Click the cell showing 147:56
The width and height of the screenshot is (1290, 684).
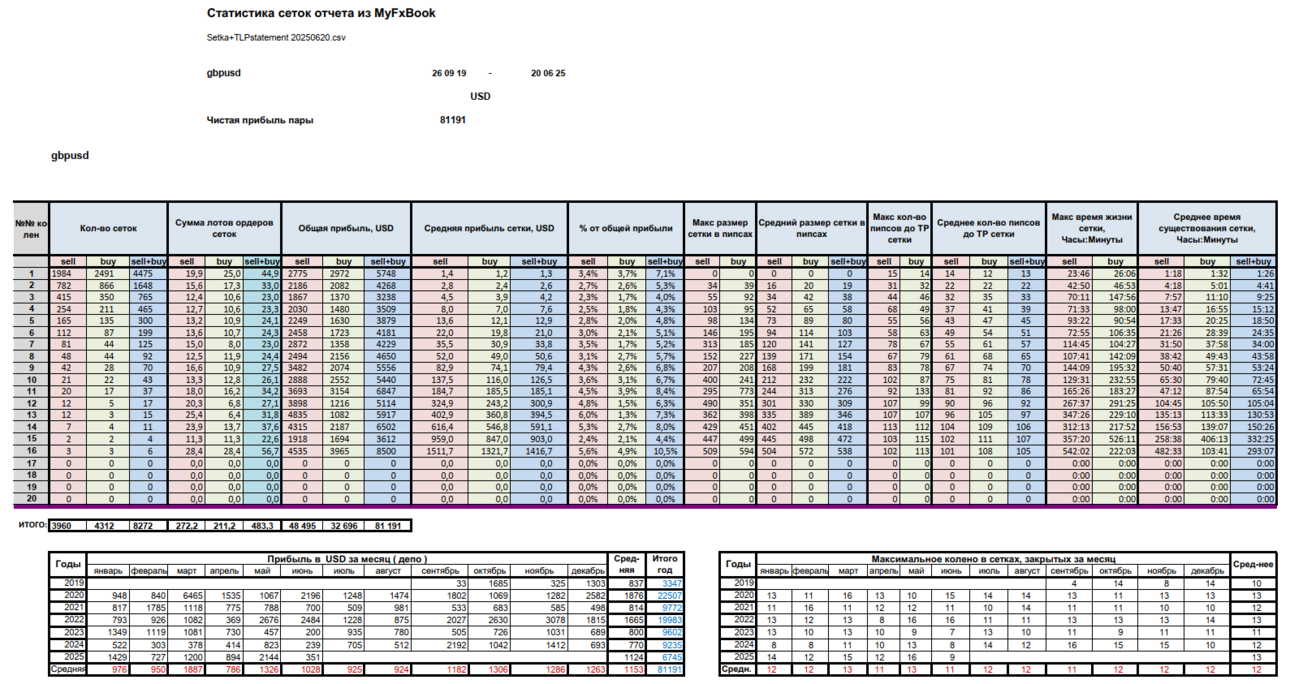coord(1115,297)
